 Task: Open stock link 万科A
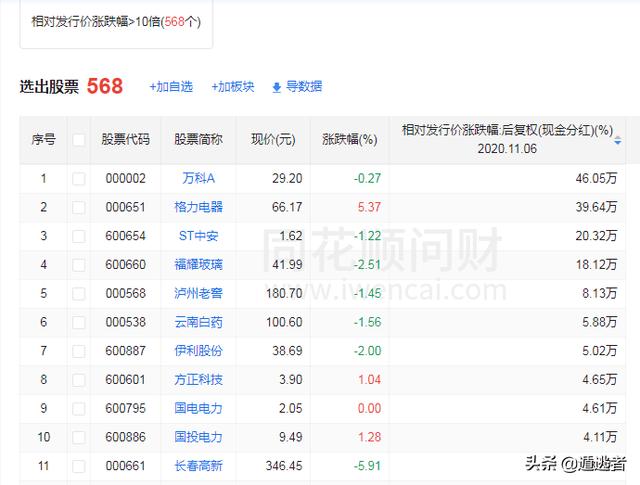click(198, 178)
